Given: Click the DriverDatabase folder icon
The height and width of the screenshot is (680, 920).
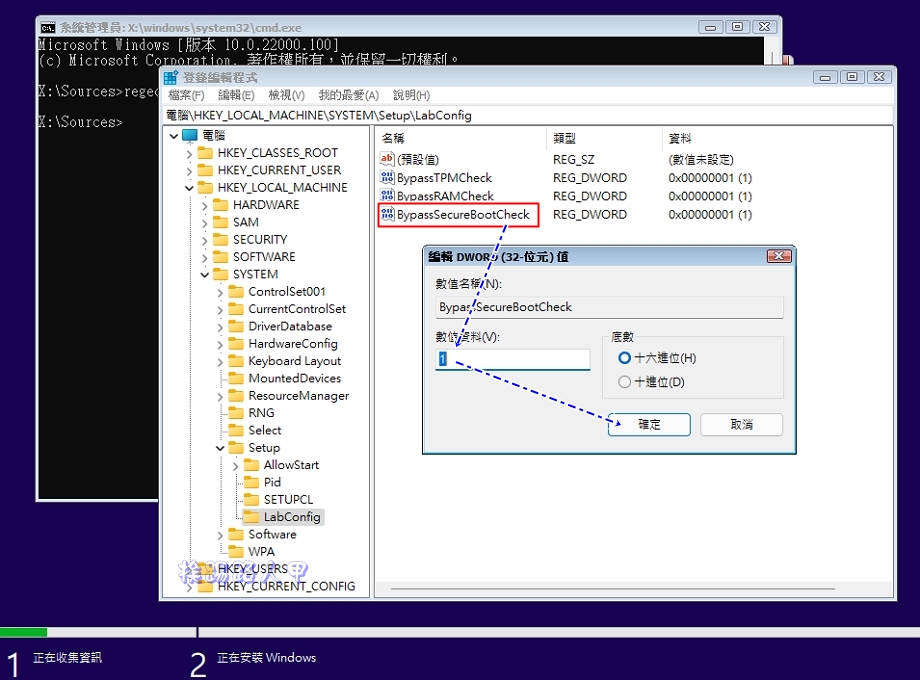Looking at the screenshot, I should pos(236,326).
